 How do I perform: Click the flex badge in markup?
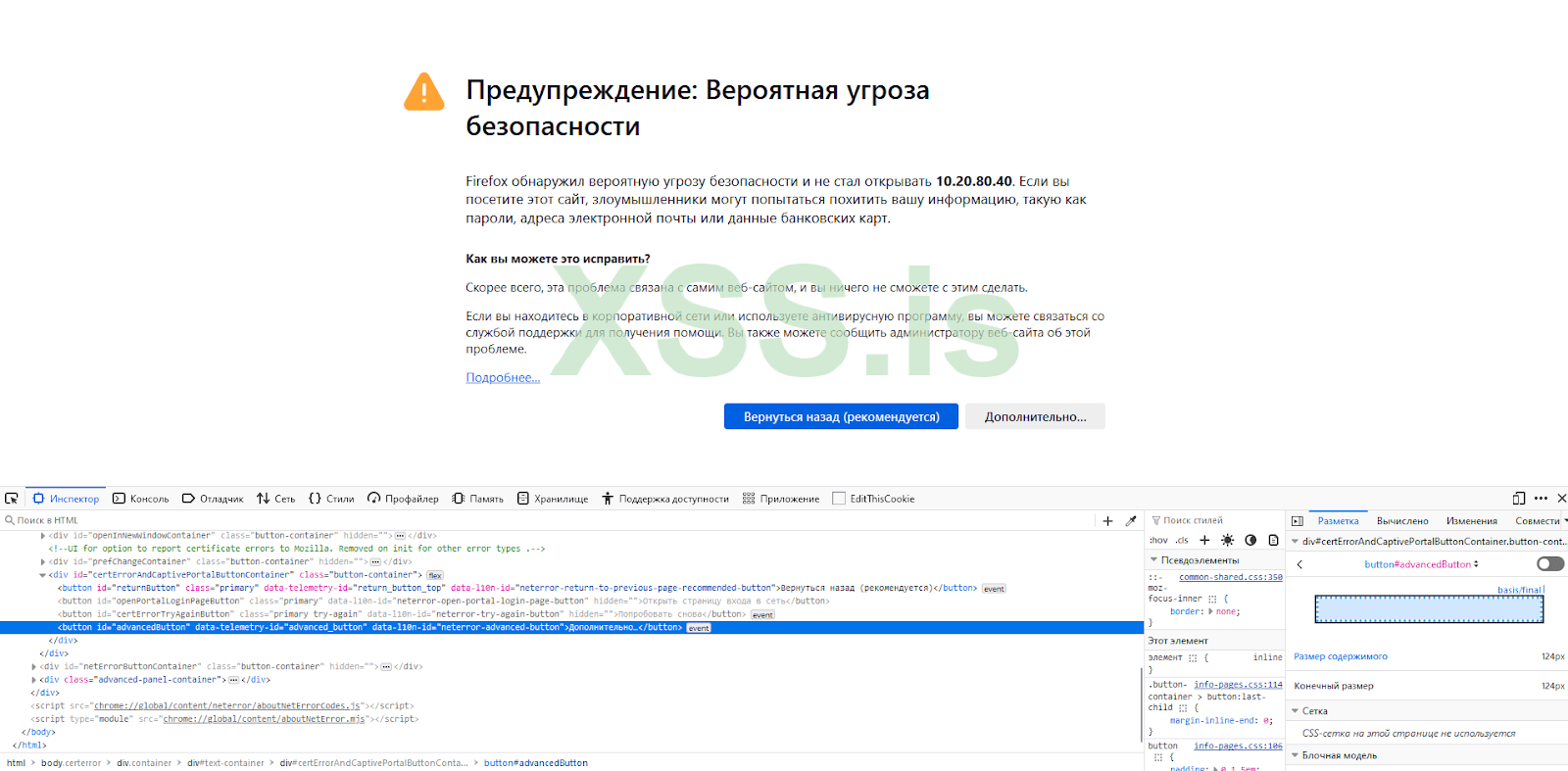coord(435,575)
